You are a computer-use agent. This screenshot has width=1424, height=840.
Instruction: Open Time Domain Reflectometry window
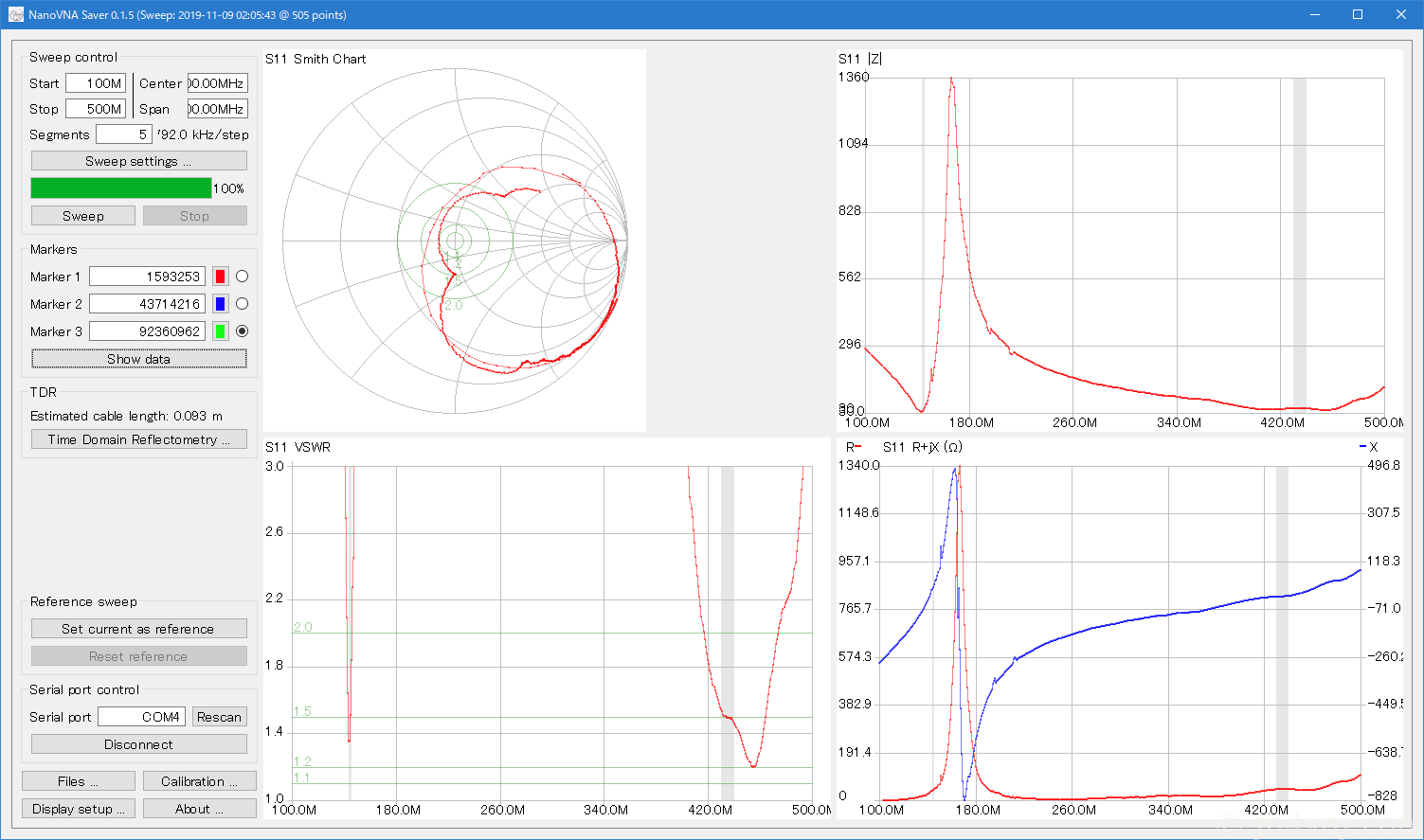139,439
